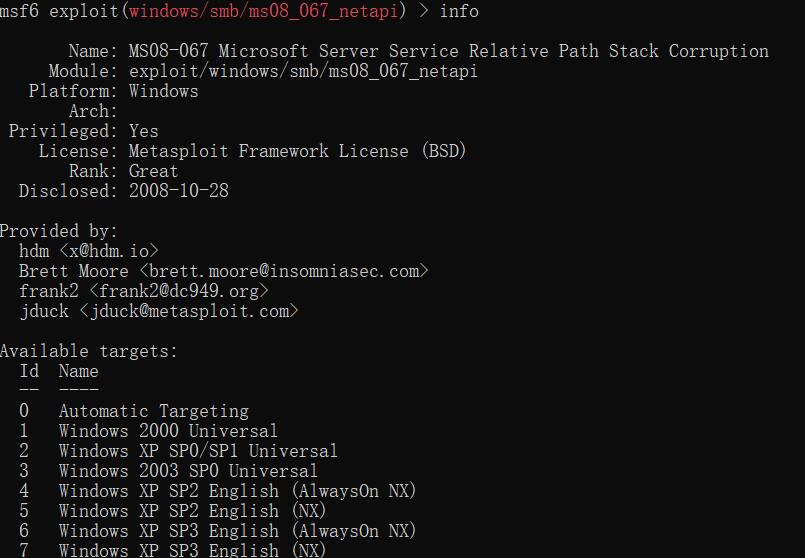Select the Automatic Targeting target row

(x=134, y=411)
